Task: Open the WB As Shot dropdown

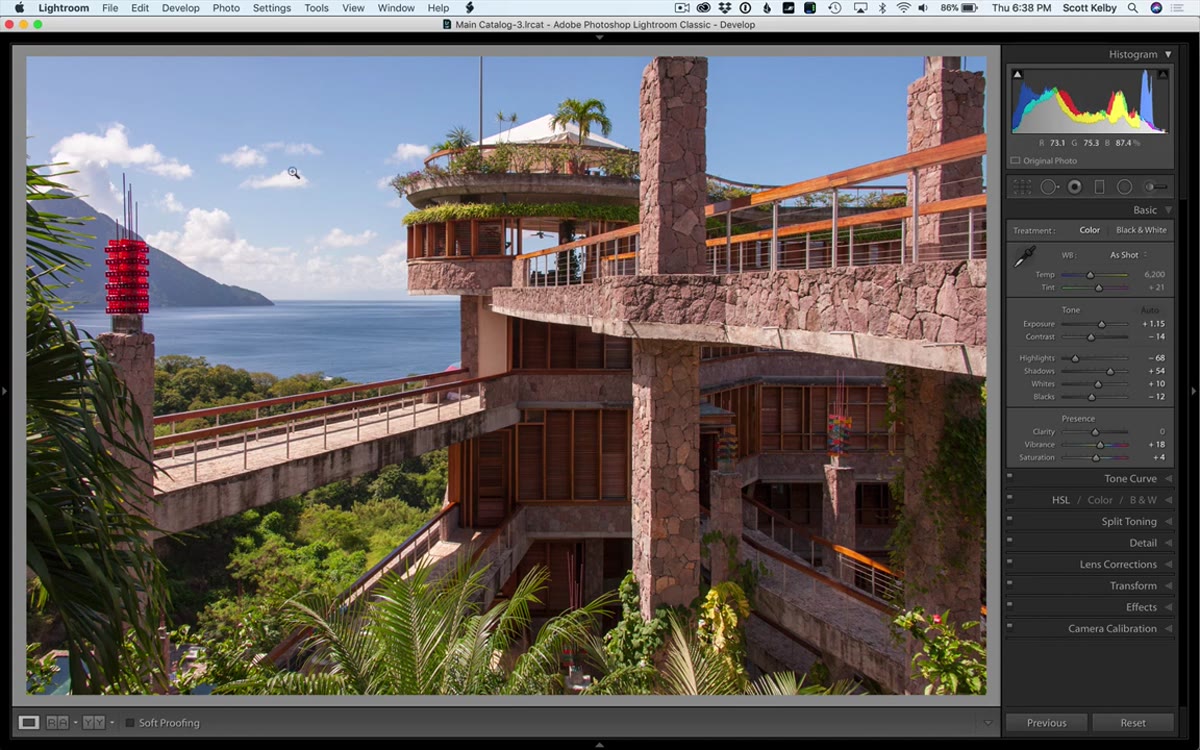Action: point(1128,255)
